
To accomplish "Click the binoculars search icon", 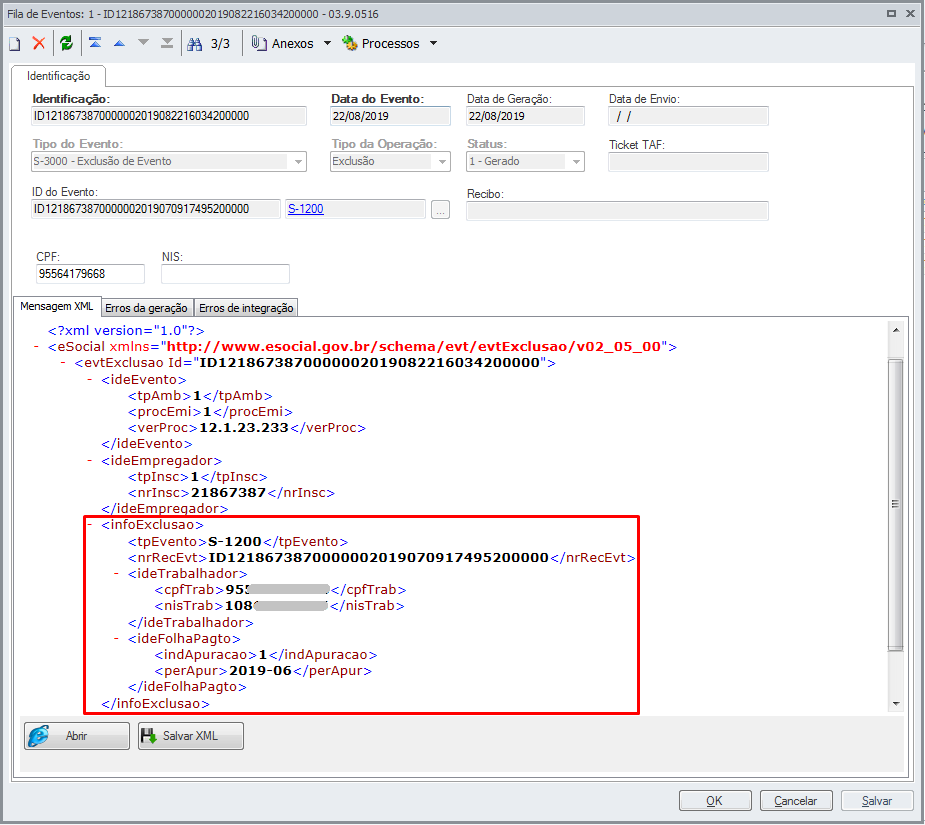I will pos(195,44).
